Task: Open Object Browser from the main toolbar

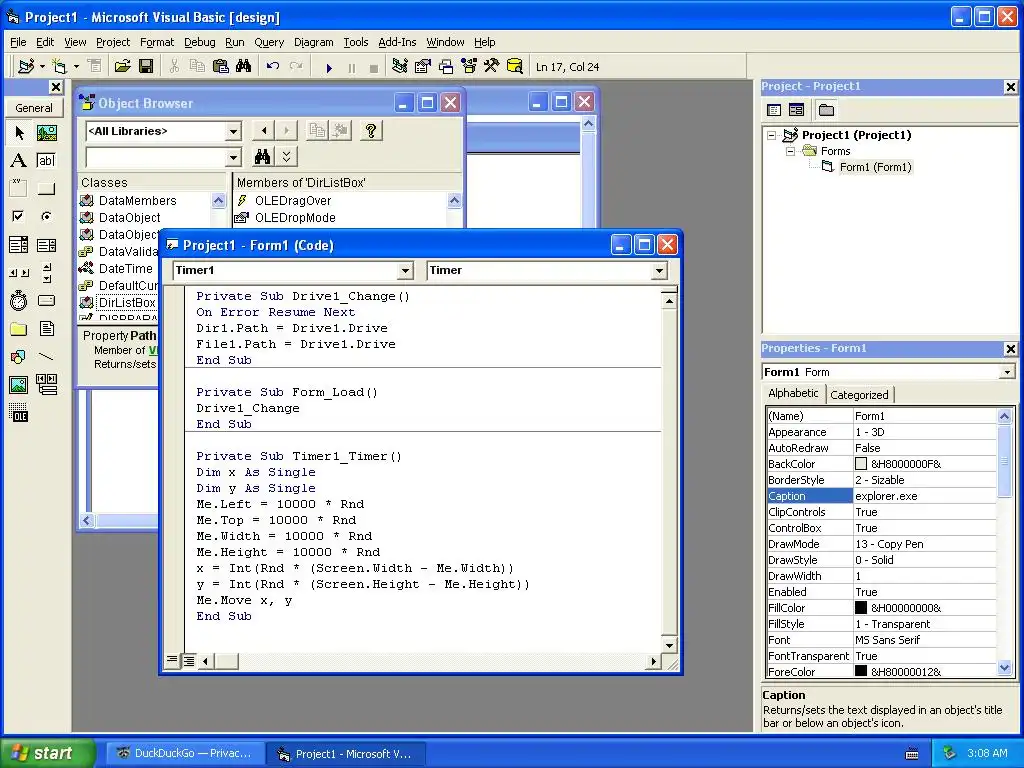Action: pos(469,67)
